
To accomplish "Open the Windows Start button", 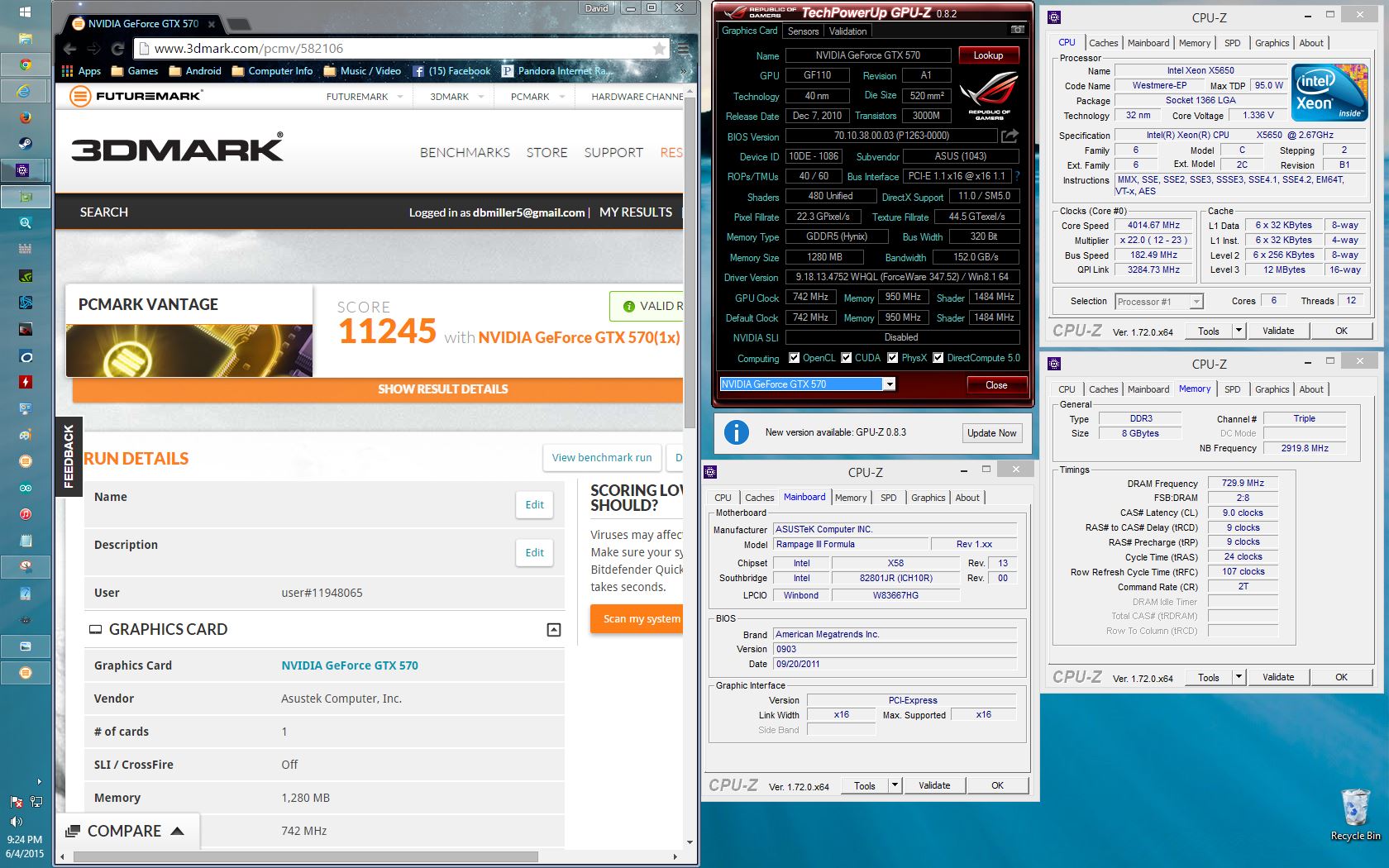I will pyautogui.click(x=25, y=12).
